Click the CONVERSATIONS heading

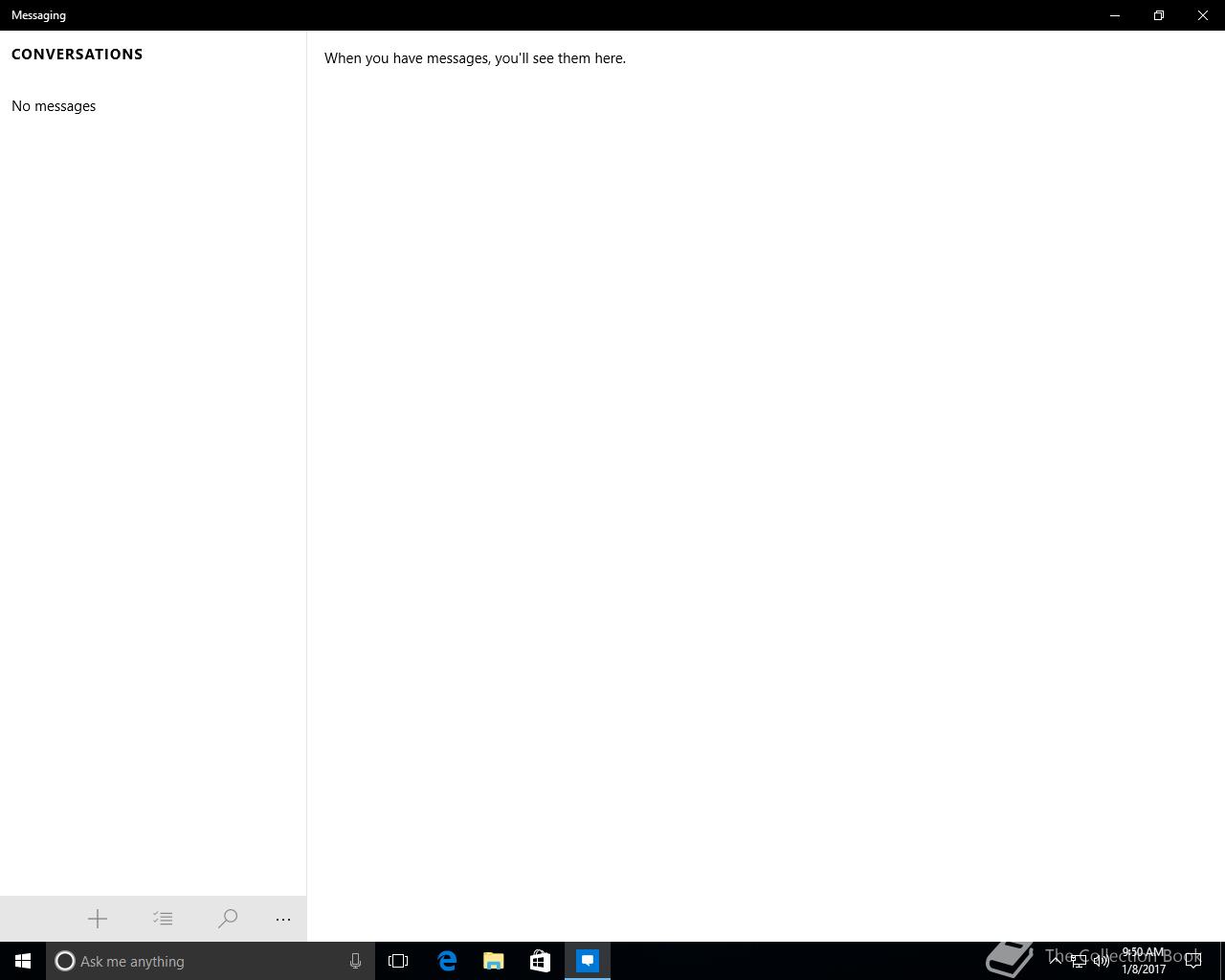point(78,55)
